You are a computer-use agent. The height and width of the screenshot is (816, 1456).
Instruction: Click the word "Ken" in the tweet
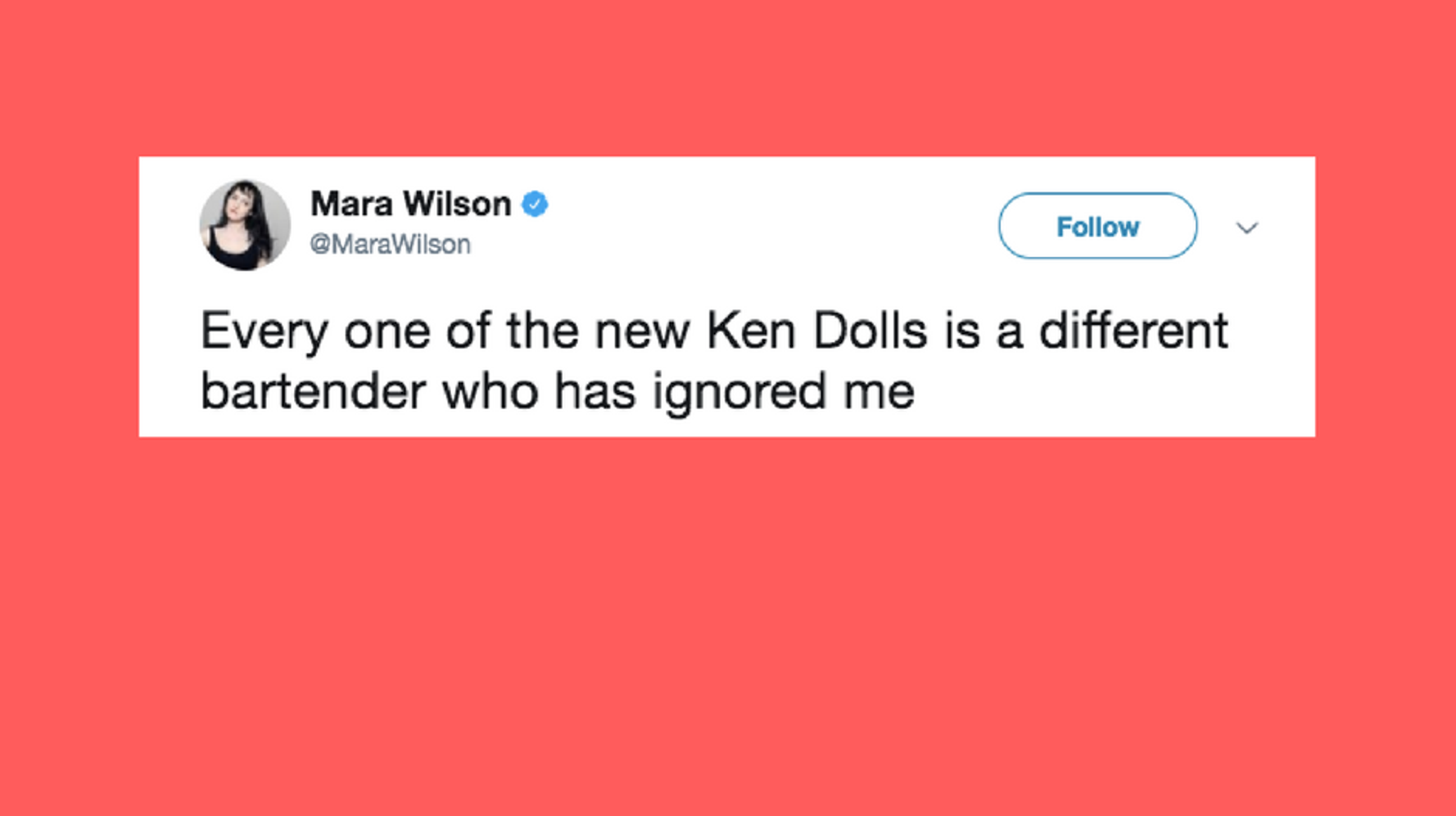point(750,331)
